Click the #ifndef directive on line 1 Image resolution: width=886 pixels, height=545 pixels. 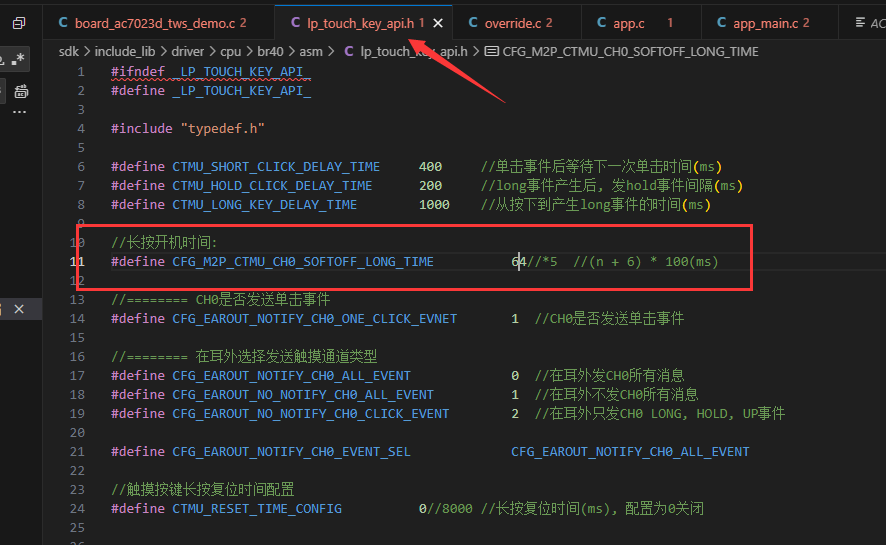pyautogui.click(x=138, y=72)
